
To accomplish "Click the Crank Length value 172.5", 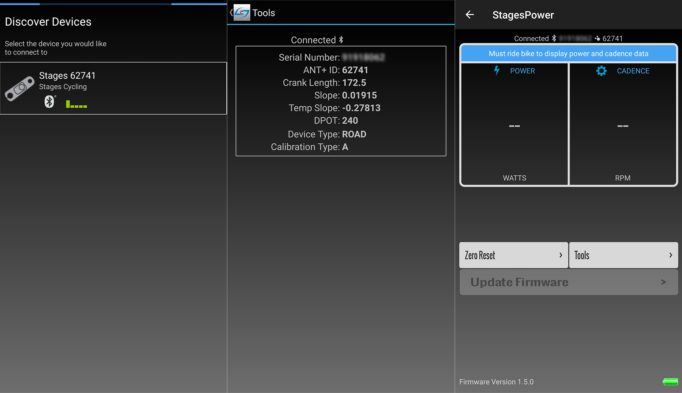I will [x=354, y=83].
